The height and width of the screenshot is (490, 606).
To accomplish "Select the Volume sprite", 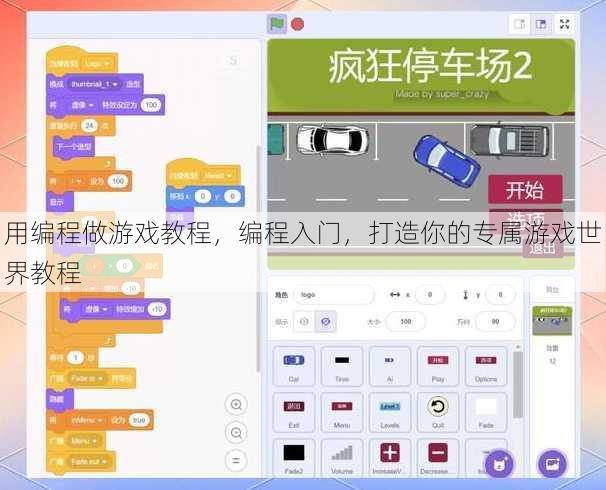I will tap(342, 458).
